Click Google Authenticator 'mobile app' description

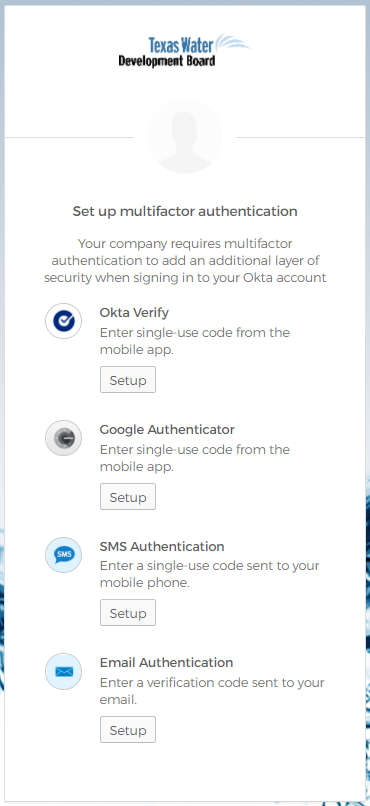(x=195, y=458)
